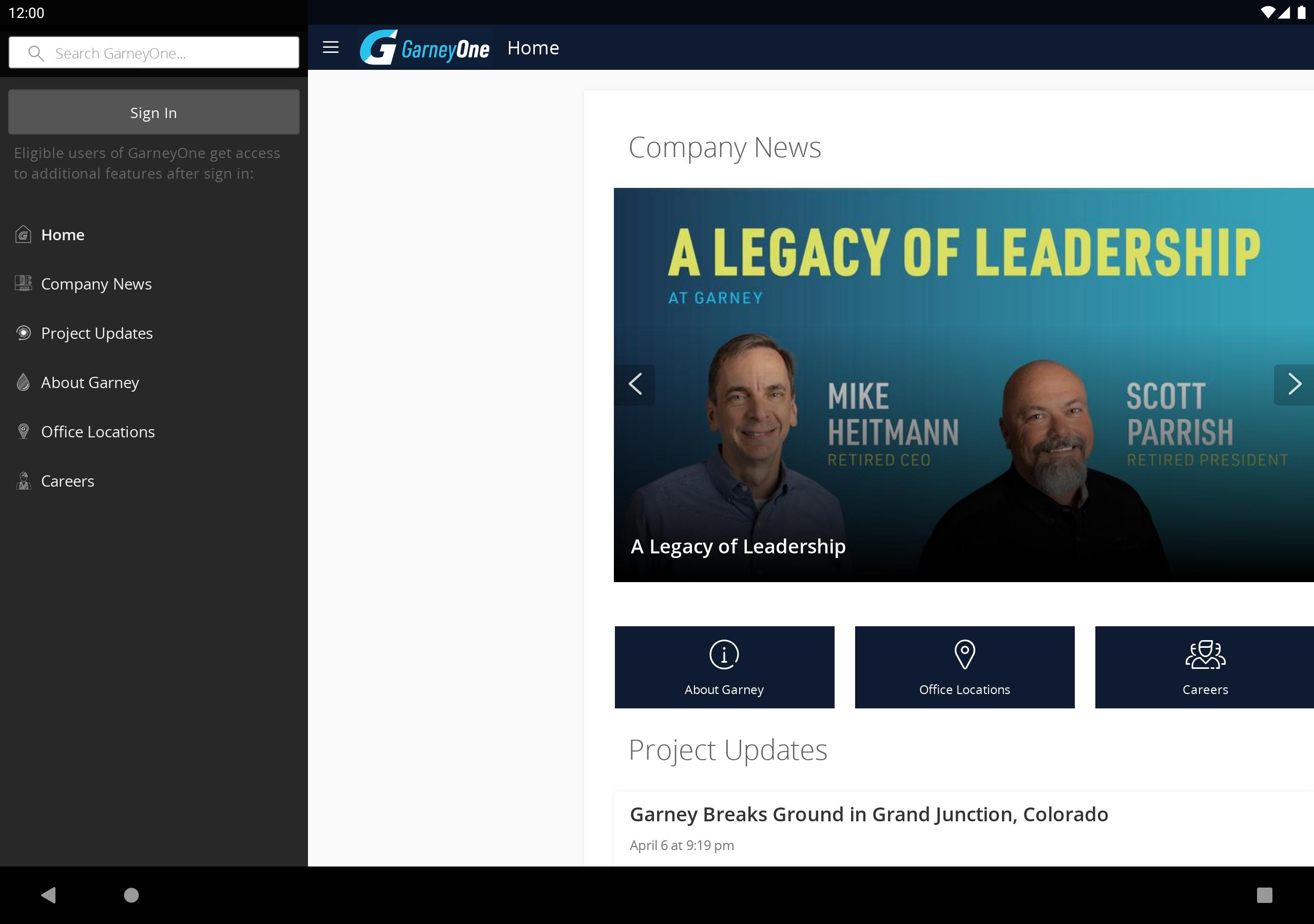Open the Legacy of Leadership banner image
The height and width of the screenshot is (924, 1314).
tap(964, 384)
